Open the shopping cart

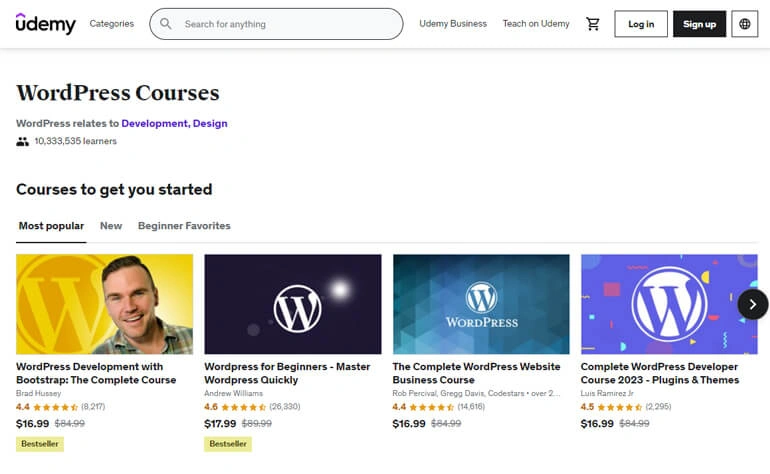pos(593,24)
